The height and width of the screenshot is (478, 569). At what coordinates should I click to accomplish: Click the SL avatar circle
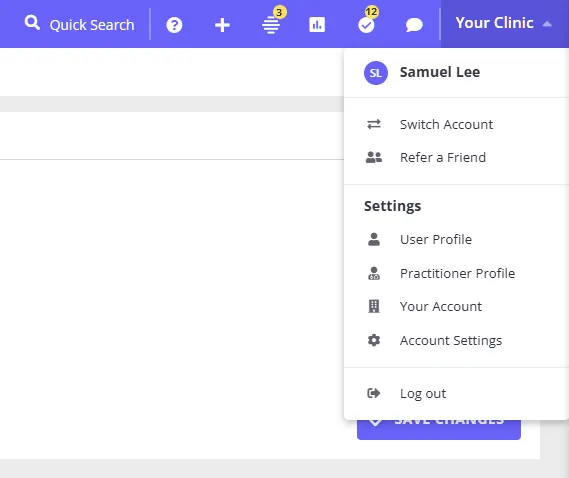(x=376, y=73)
